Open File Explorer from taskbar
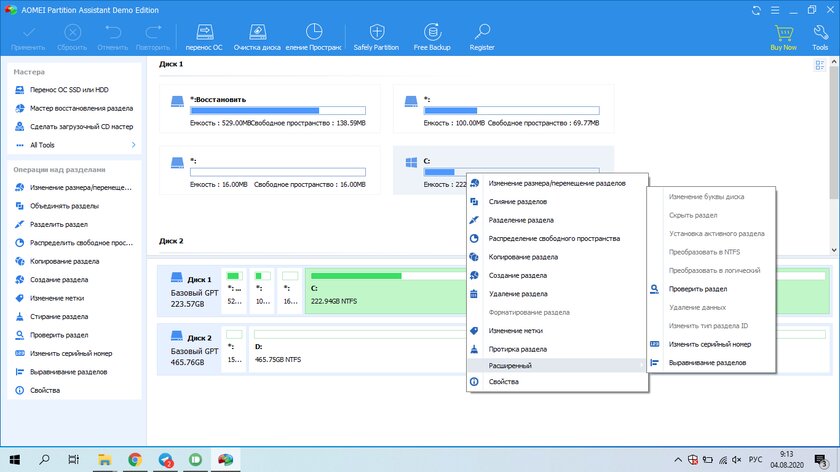Viewport: 840px width, 472px height. tap(104, 460)
